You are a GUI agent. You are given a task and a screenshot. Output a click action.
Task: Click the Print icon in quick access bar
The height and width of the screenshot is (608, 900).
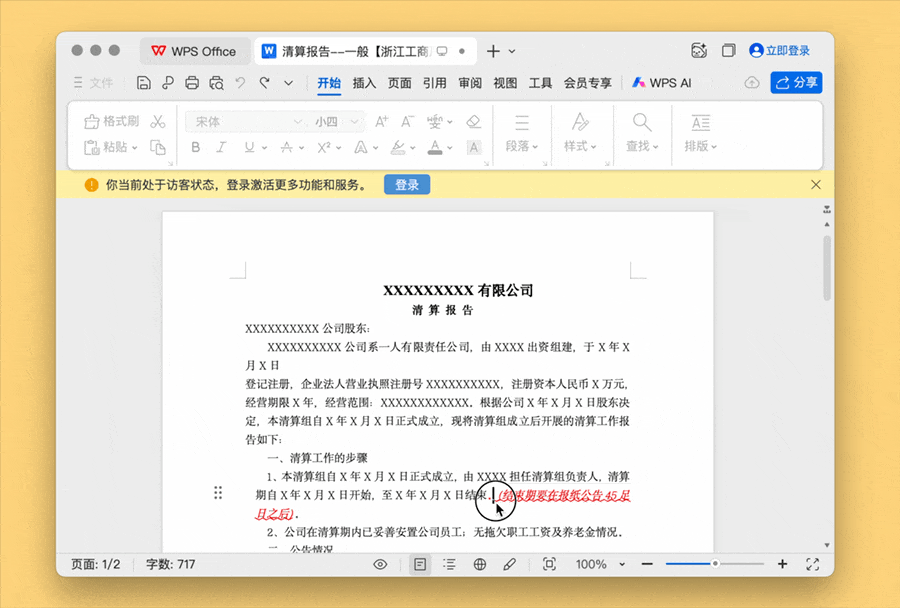tap(191, 83)
